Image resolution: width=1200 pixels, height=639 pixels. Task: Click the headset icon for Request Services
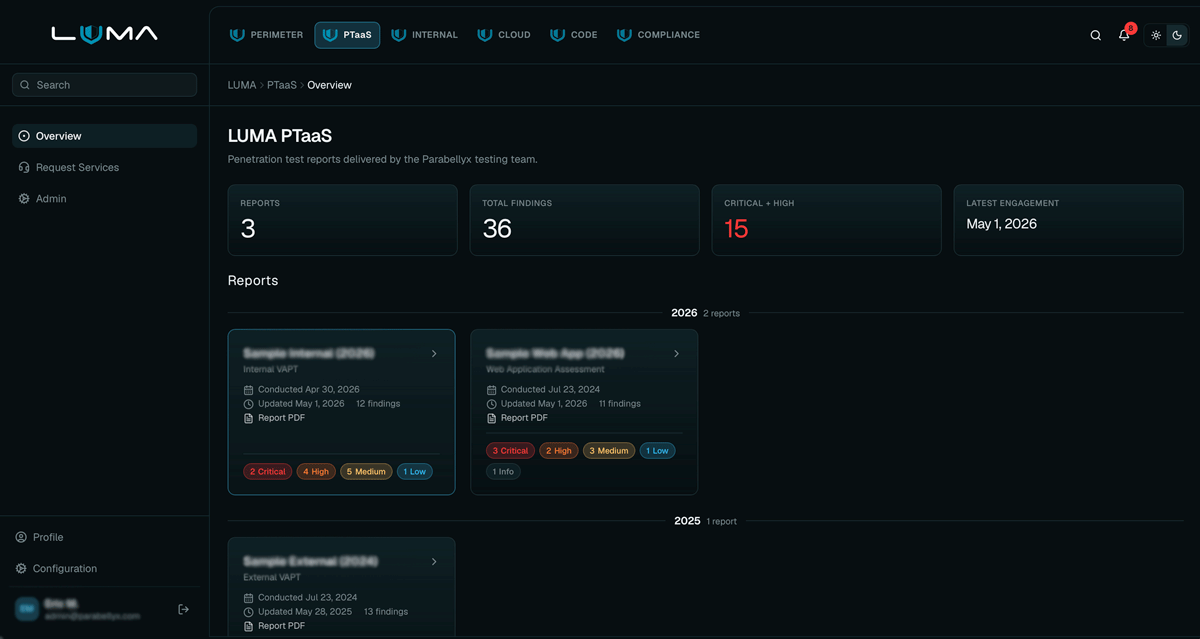(24, 167)
